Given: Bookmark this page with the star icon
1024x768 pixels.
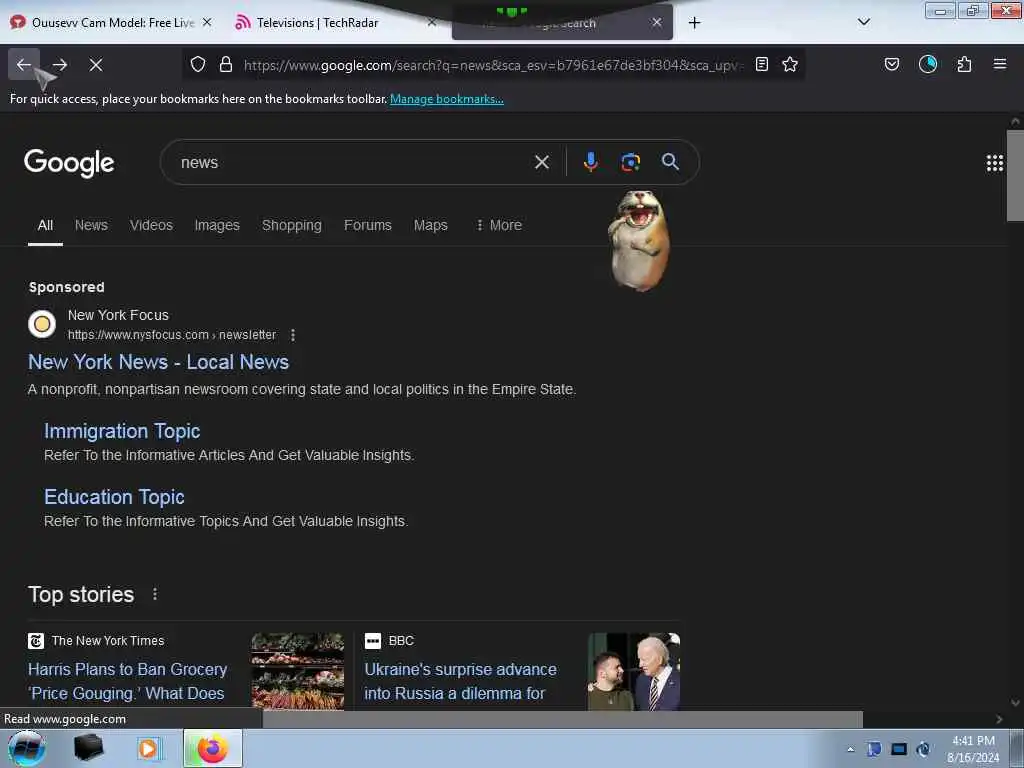Looking at the screenshot, I should pyautogui.click(x=790, y=64).
